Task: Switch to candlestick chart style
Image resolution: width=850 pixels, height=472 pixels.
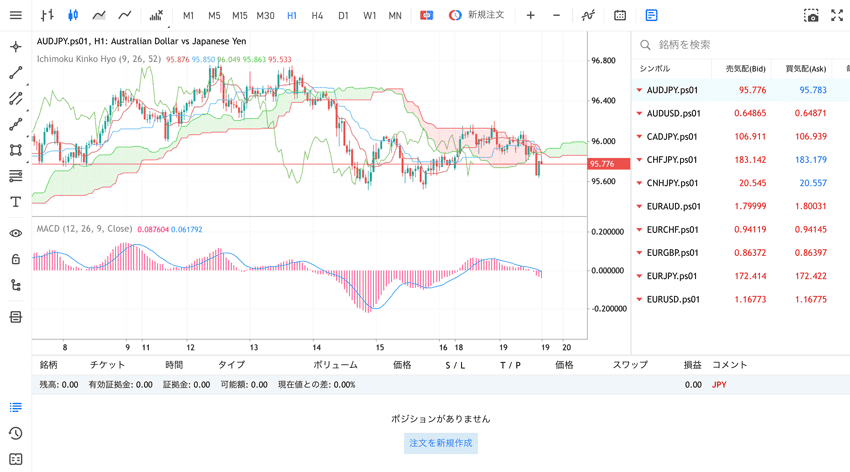Action: (x=73, y=15)
